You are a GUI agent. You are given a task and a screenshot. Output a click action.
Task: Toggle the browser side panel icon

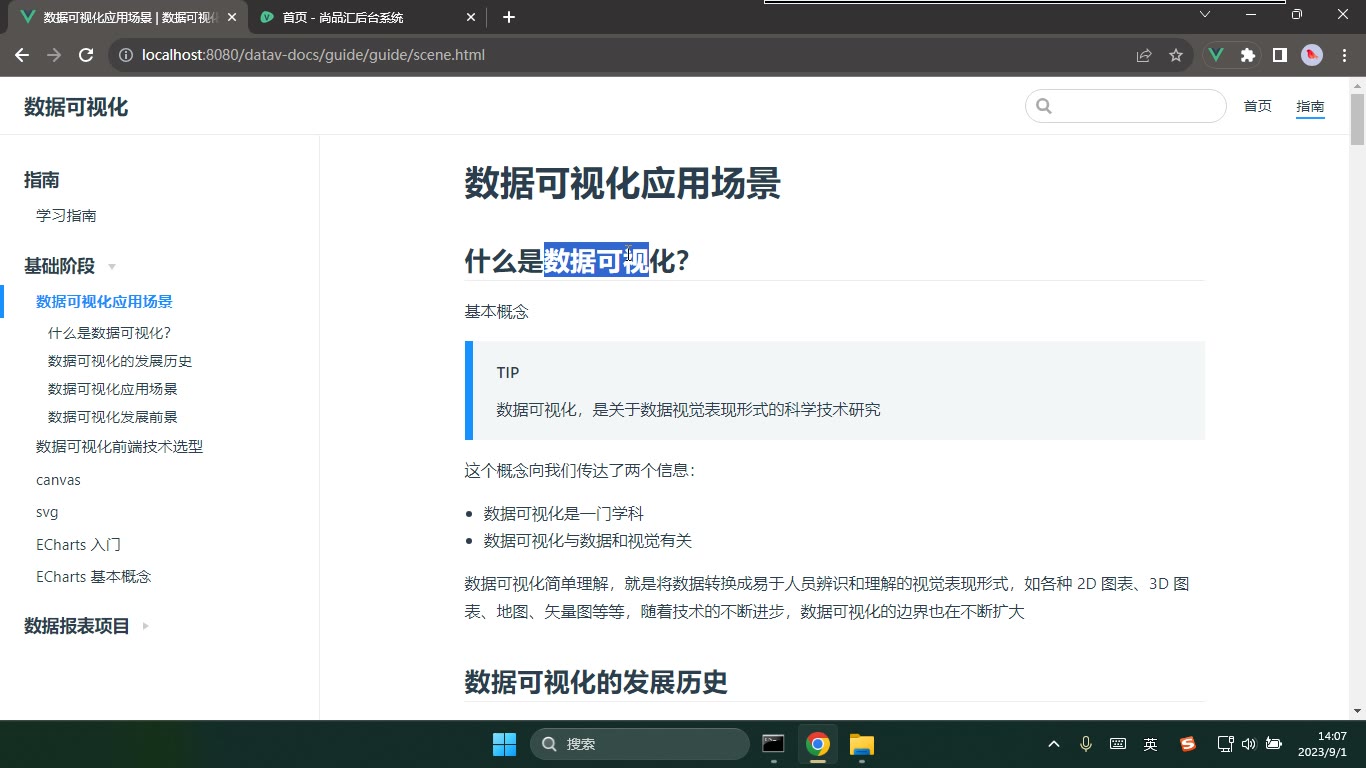[x=1279, y=55]
